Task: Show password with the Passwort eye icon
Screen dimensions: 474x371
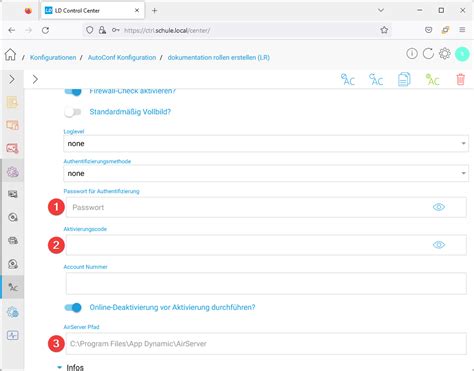Action: coord(439,207)
